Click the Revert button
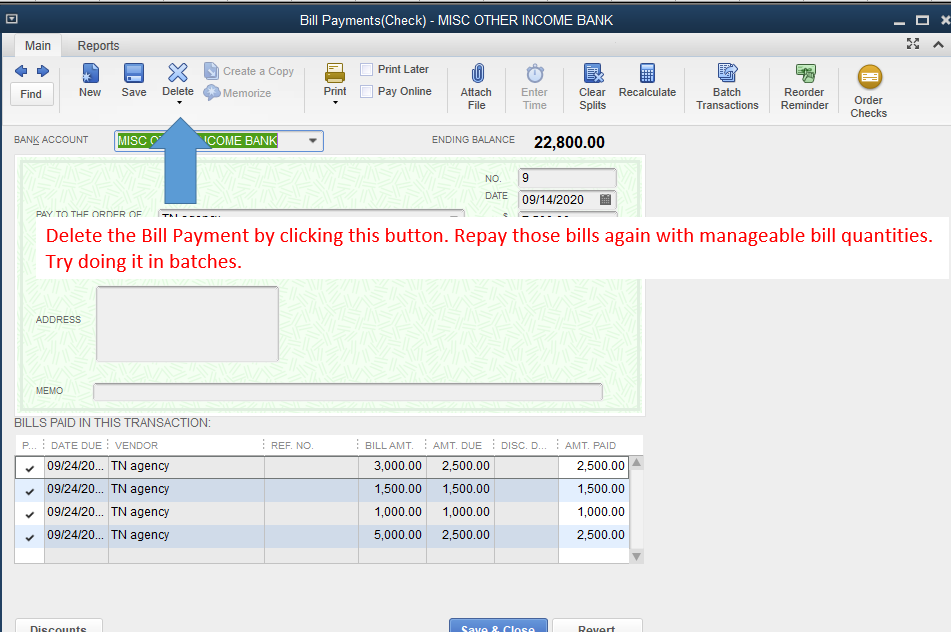The width and height of the screenshot is (951, 632). (597, 626)
